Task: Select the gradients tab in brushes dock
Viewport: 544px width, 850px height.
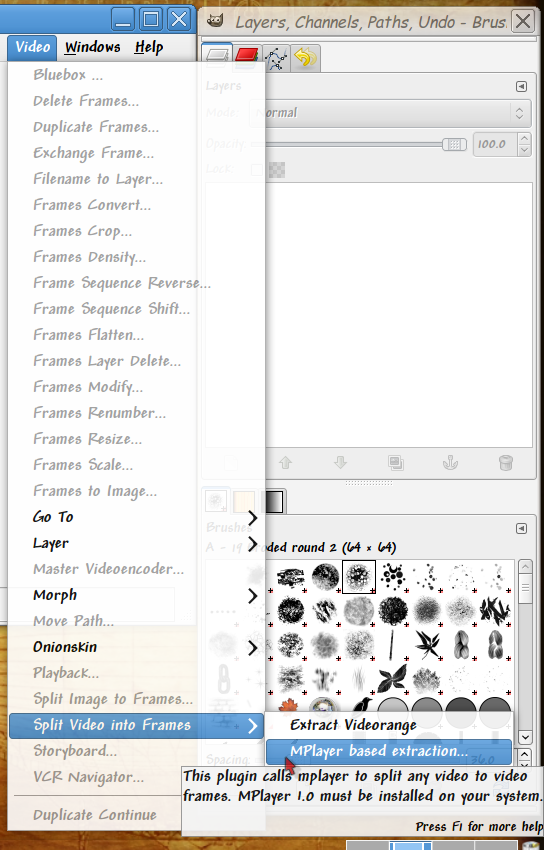Action: [x=274, y=501]
